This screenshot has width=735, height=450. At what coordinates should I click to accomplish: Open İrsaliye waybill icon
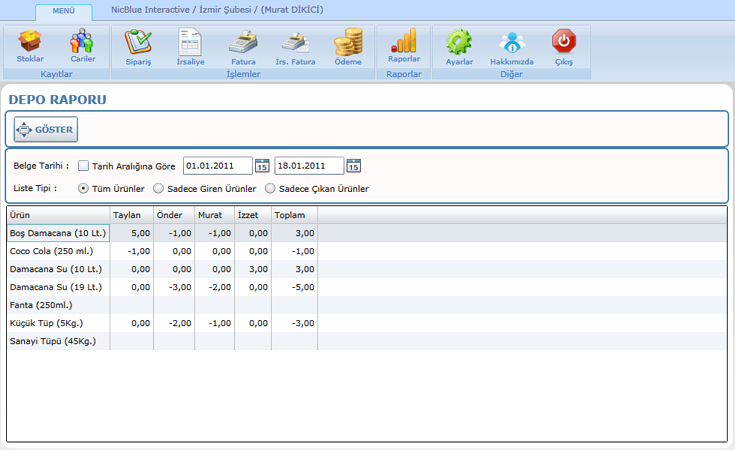[x=190, y=45]
